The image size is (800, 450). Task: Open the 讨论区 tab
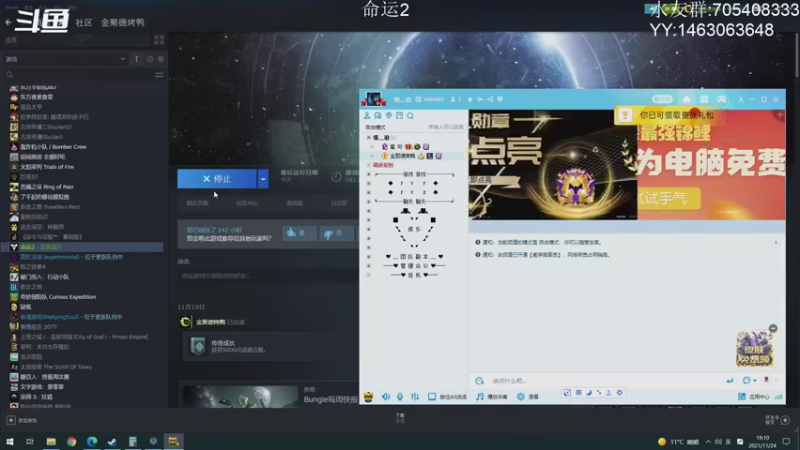click(x=339, y=203)
